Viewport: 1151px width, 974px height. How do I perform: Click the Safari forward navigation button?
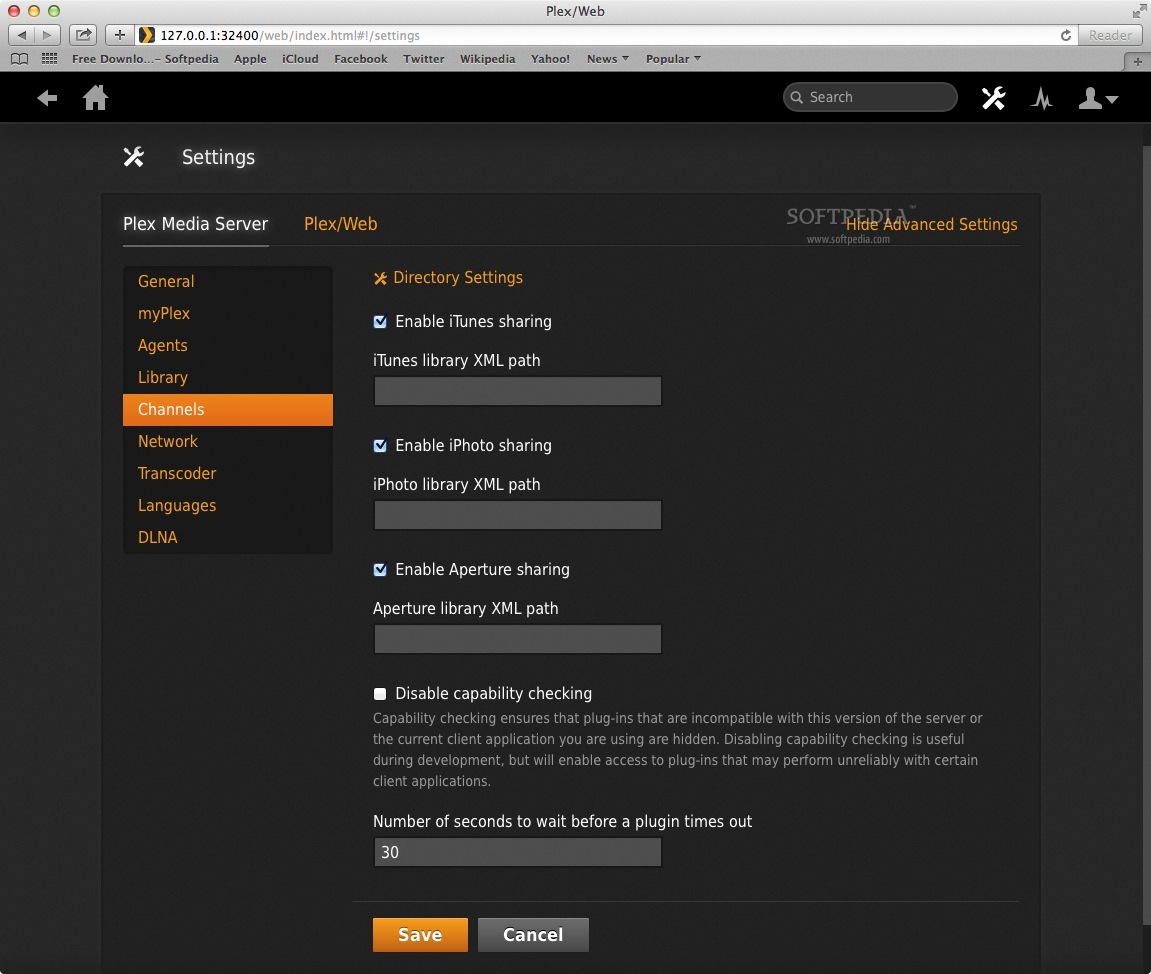tap(47, 34)
